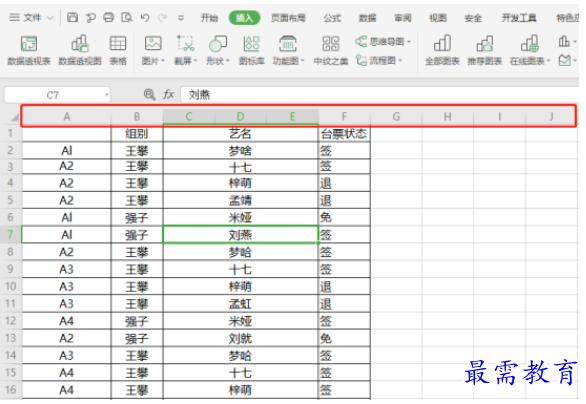Click the selected cell containing 刘燕
The image size is (586, 404).
tap(240, 235)
